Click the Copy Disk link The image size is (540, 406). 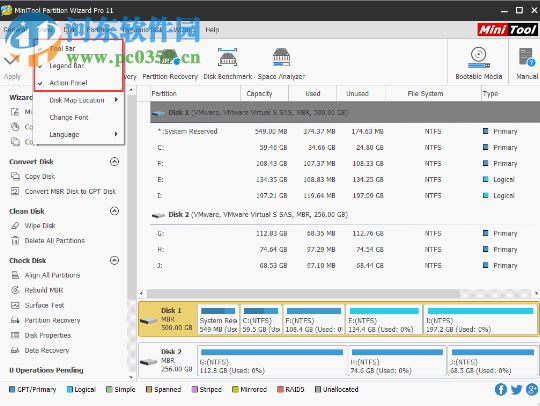click(40, 176)
